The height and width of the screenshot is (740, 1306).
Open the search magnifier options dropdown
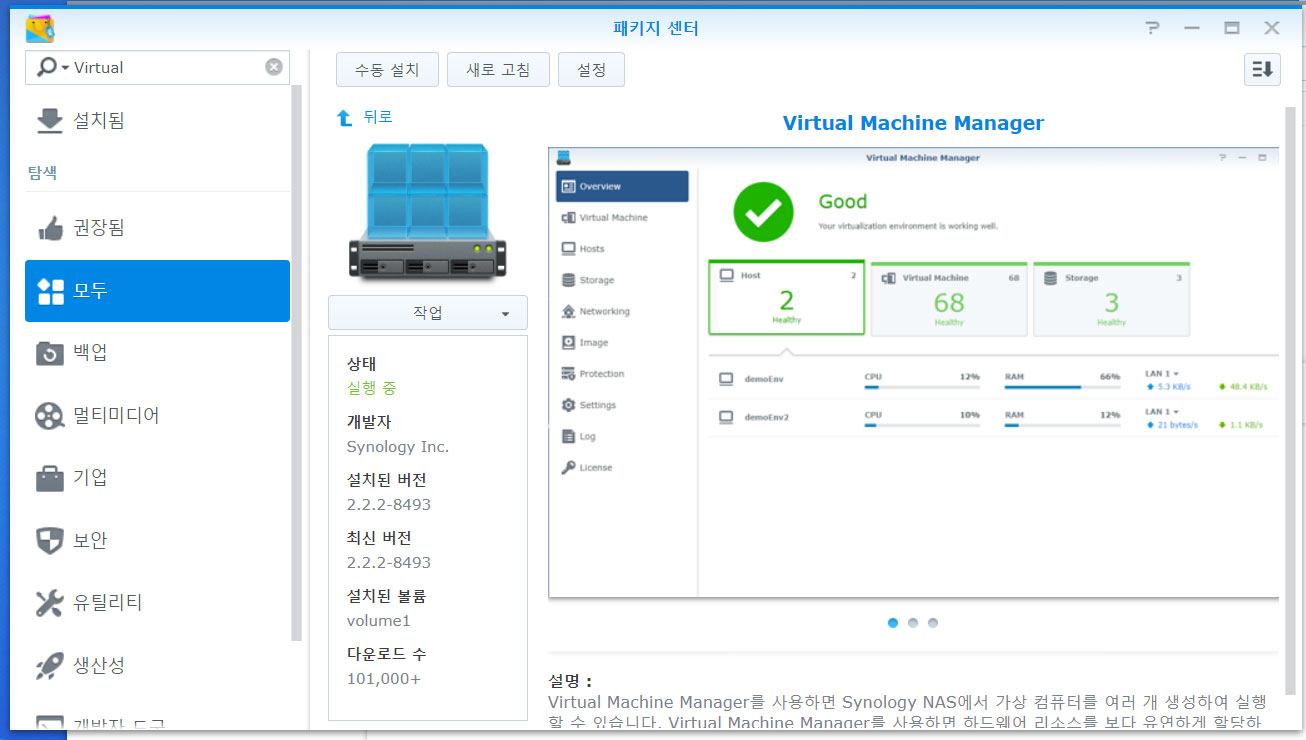(52, 67)
